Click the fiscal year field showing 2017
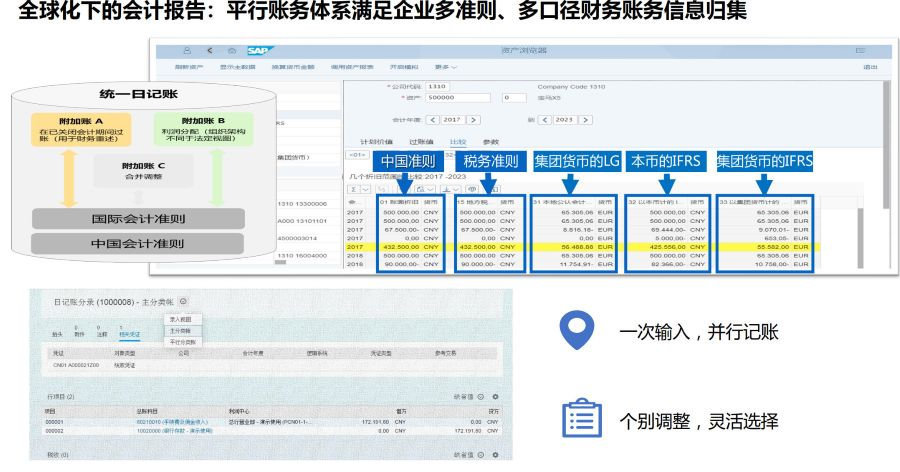 pos(452,120)
